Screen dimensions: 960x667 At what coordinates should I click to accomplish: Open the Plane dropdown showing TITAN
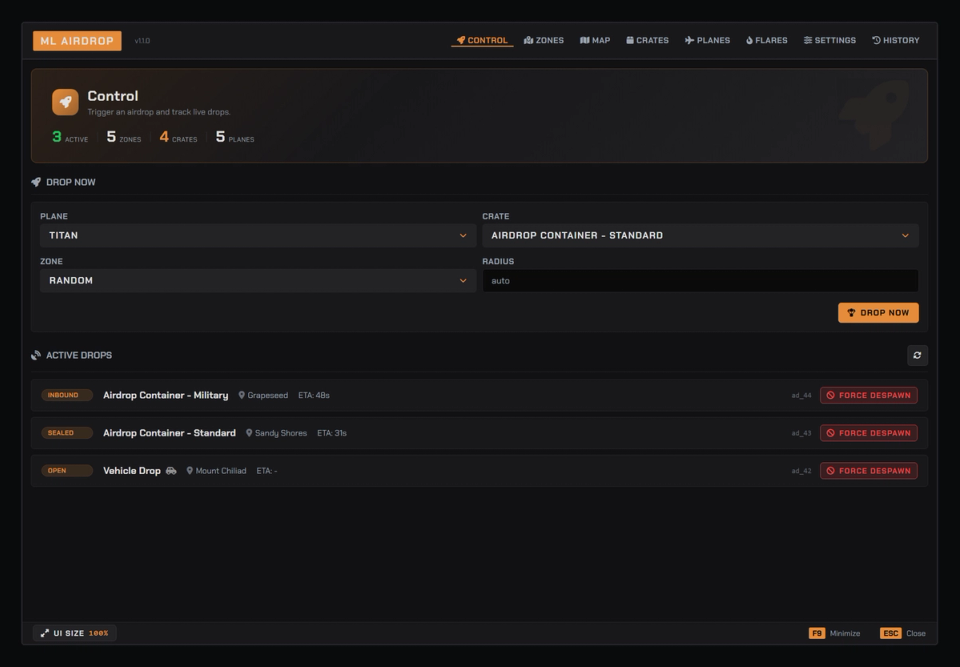click(x=258, y=236)
